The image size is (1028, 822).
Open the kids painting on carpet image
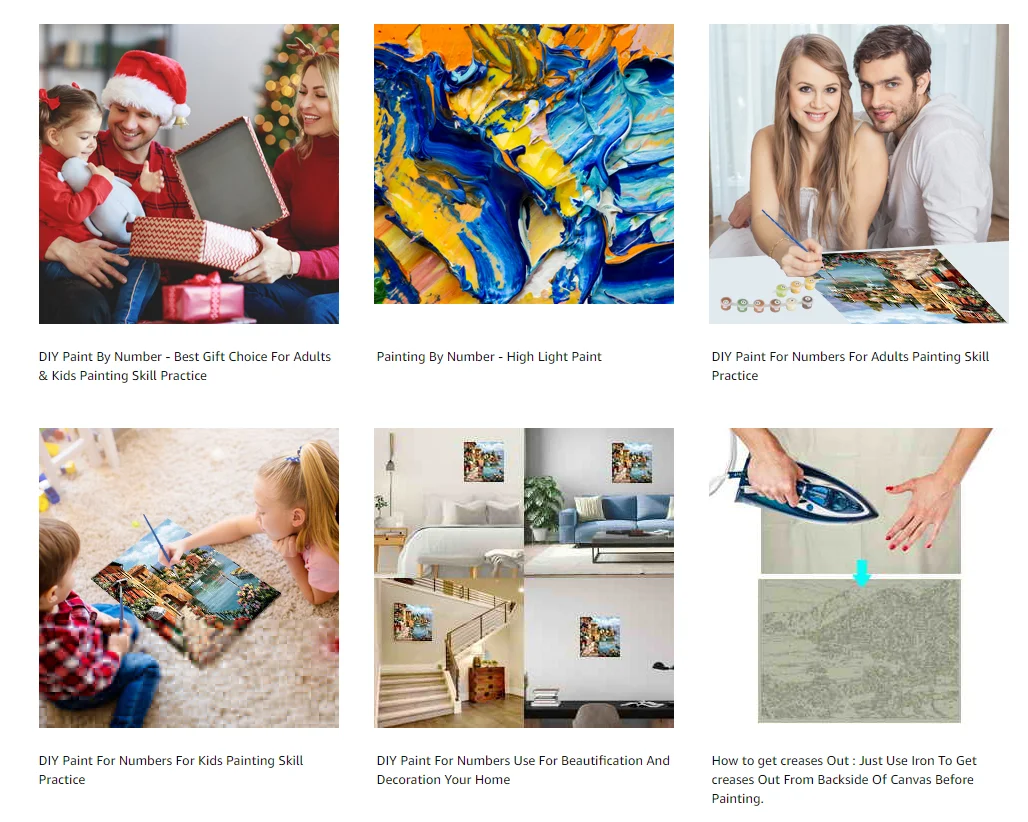coord(189,577)
